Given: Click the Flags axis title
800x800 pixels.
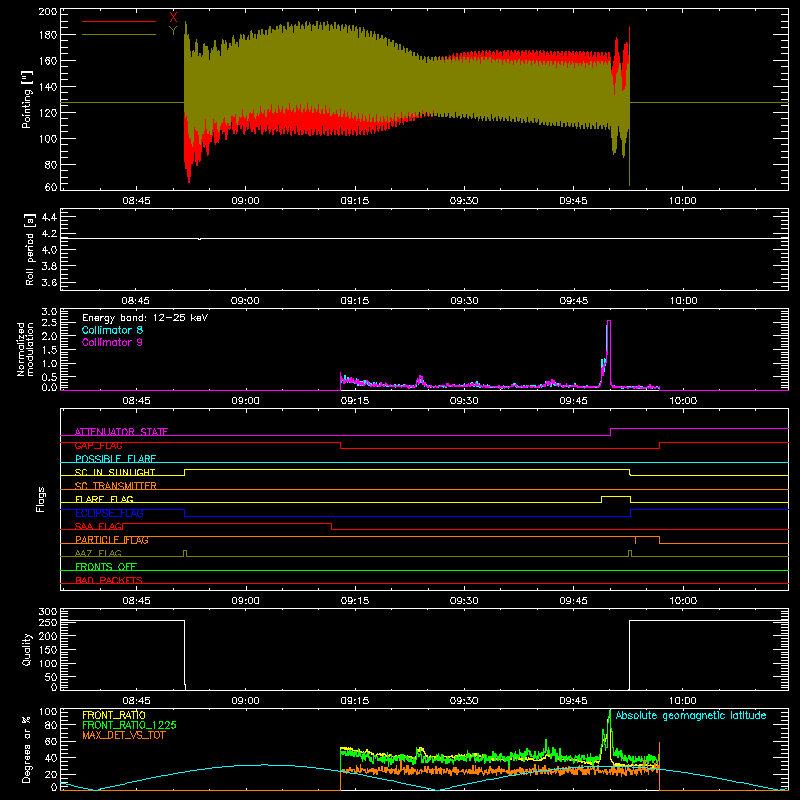Looking at the screenshot, I should pyautogui.click(x=40, y=499).
